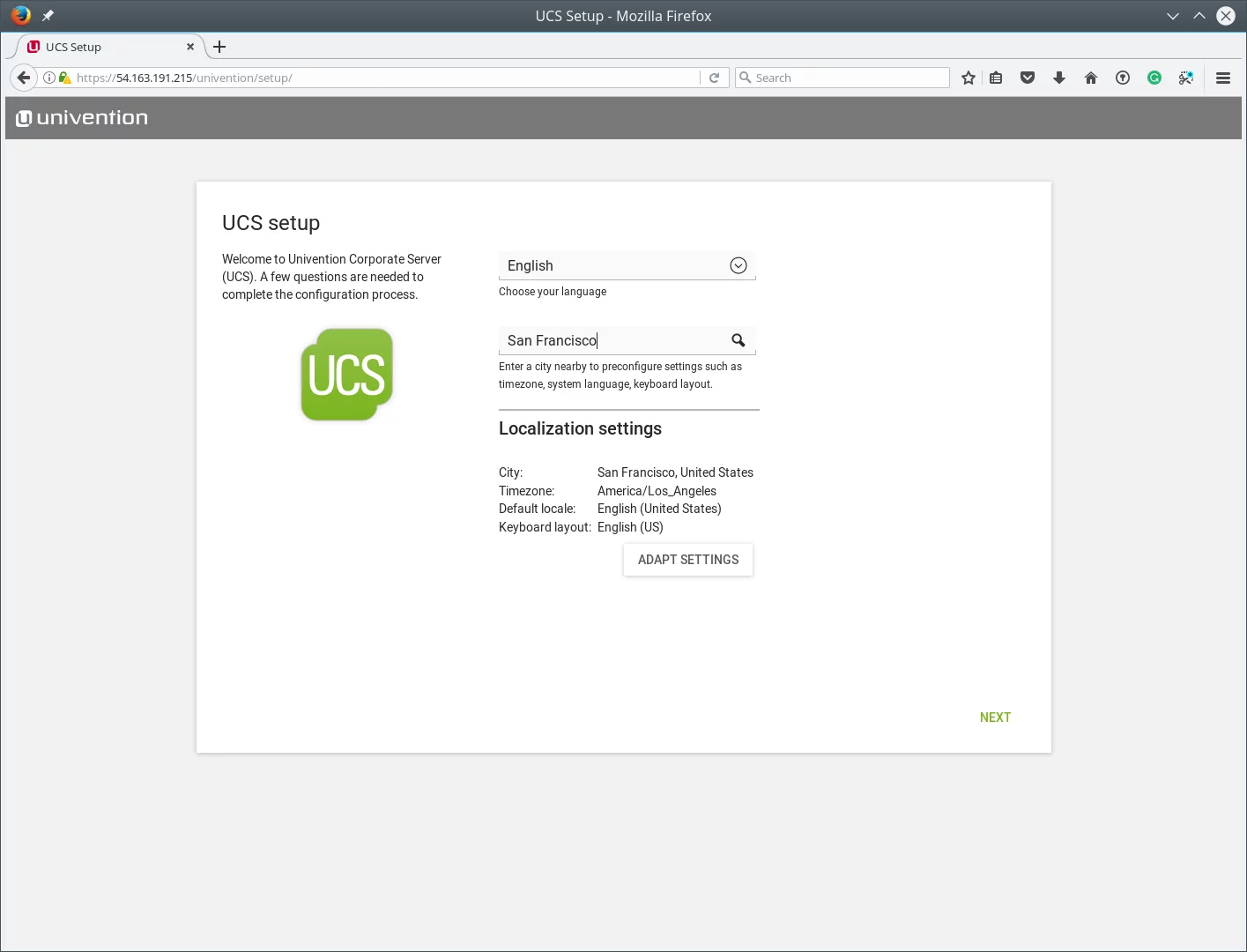This screenshot has height=952, width=1247.
Task: Click the pin icon in the title bar
Action: (48, 15)
